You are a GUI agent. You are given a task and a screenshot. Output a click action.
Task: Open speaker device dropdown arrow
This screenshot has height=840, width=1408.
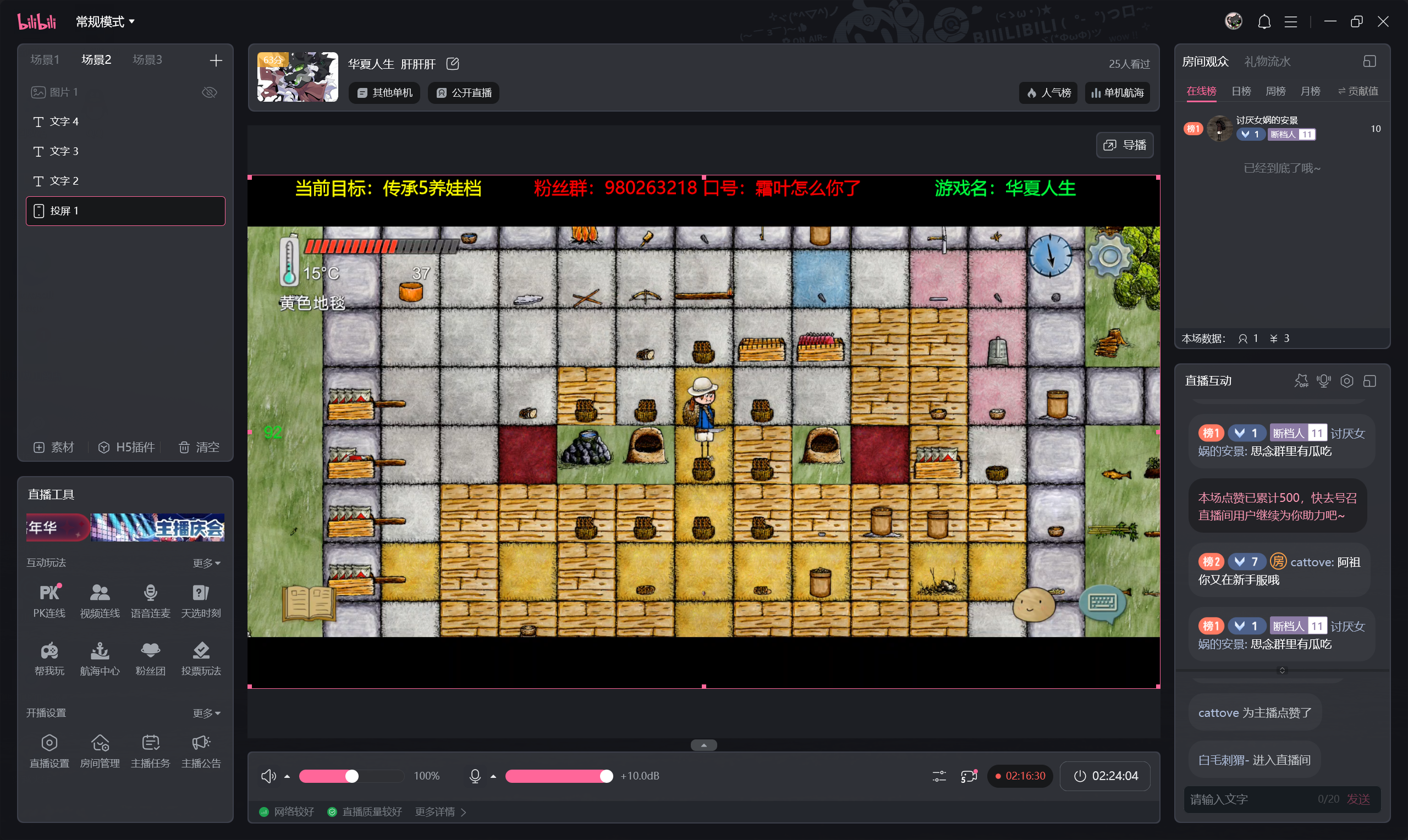click(287, 777)
